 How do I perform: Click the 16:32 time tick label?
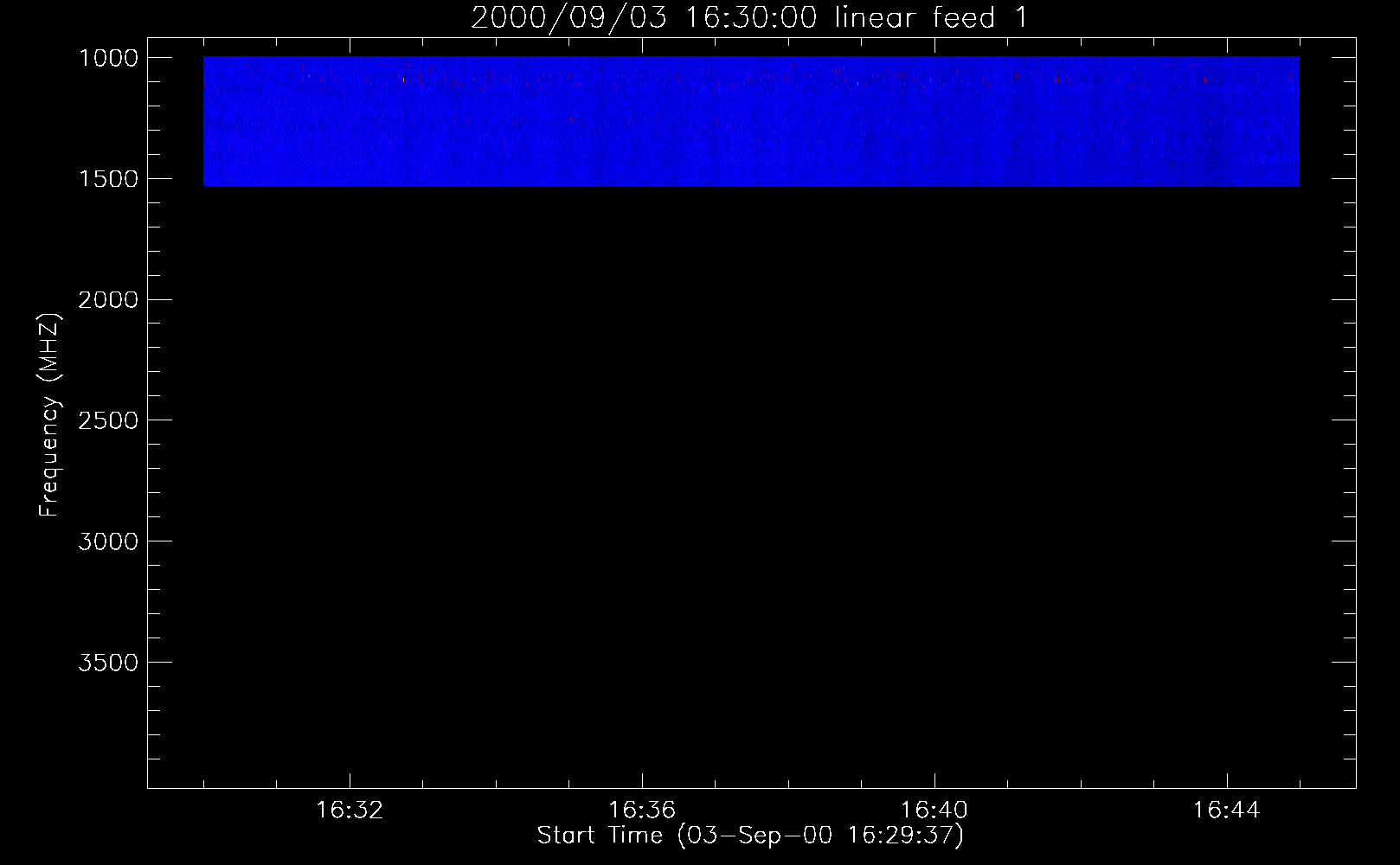click(x=350, y=811)
